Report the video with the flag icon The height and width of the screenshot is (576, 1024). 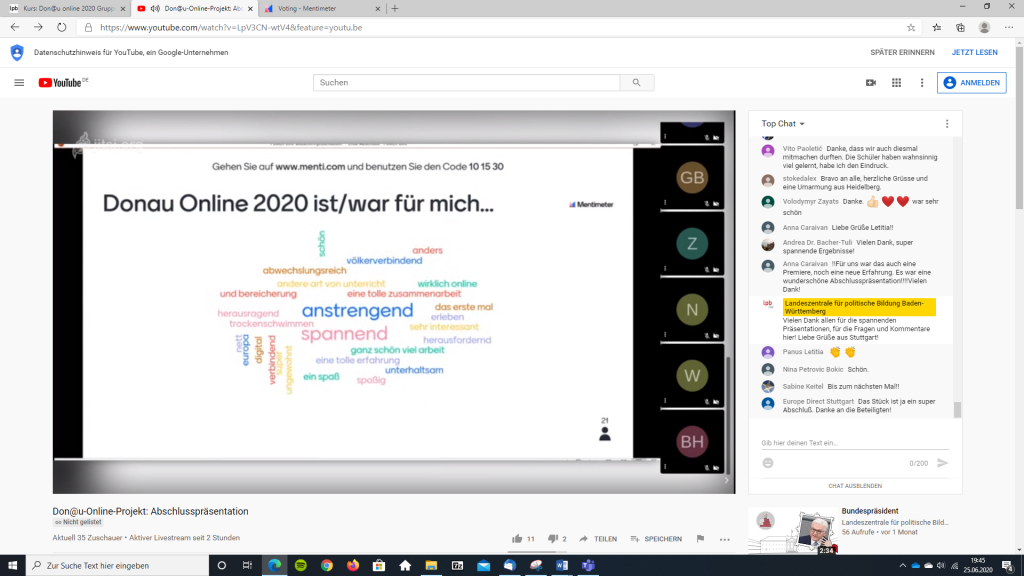tap(700, 538)
